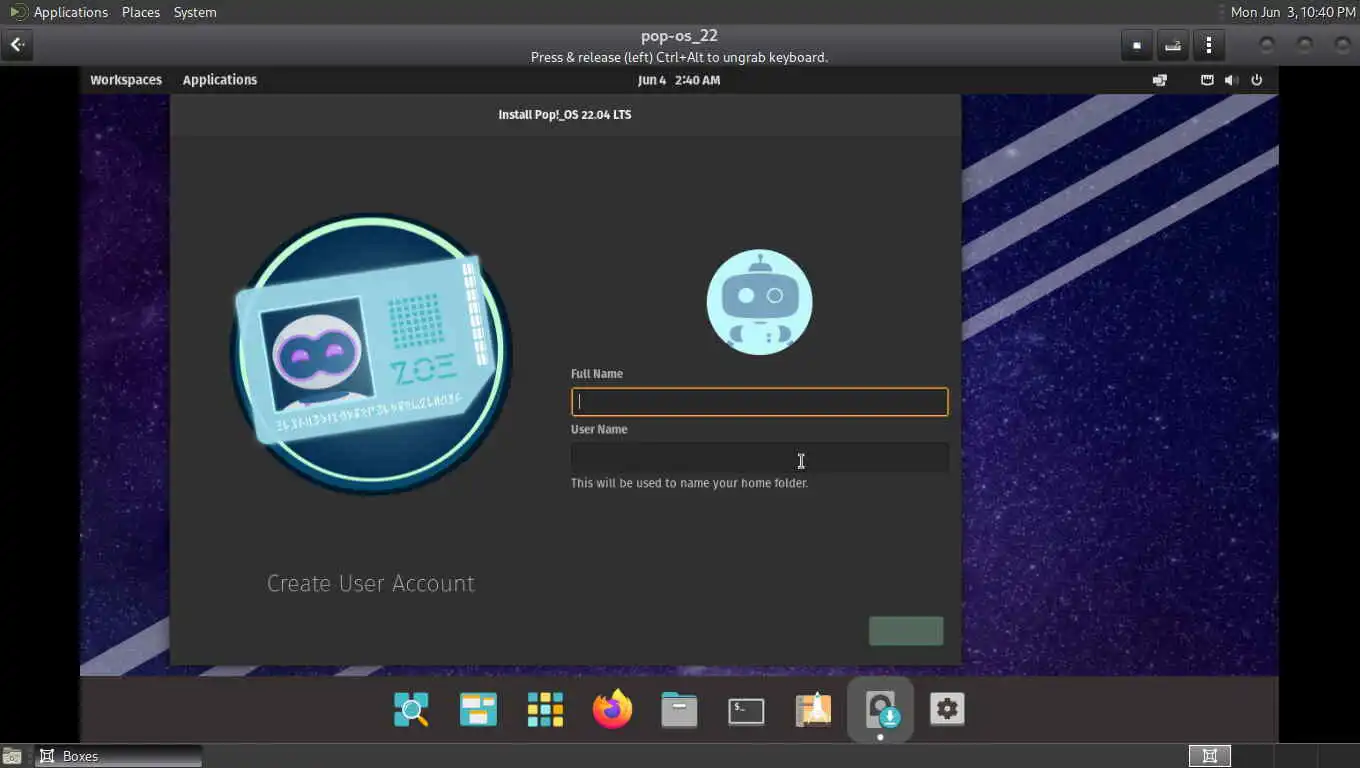The image size is (1360, 768).
Task: Open the workspaces overview dock icon
Action: coord(478,709)
